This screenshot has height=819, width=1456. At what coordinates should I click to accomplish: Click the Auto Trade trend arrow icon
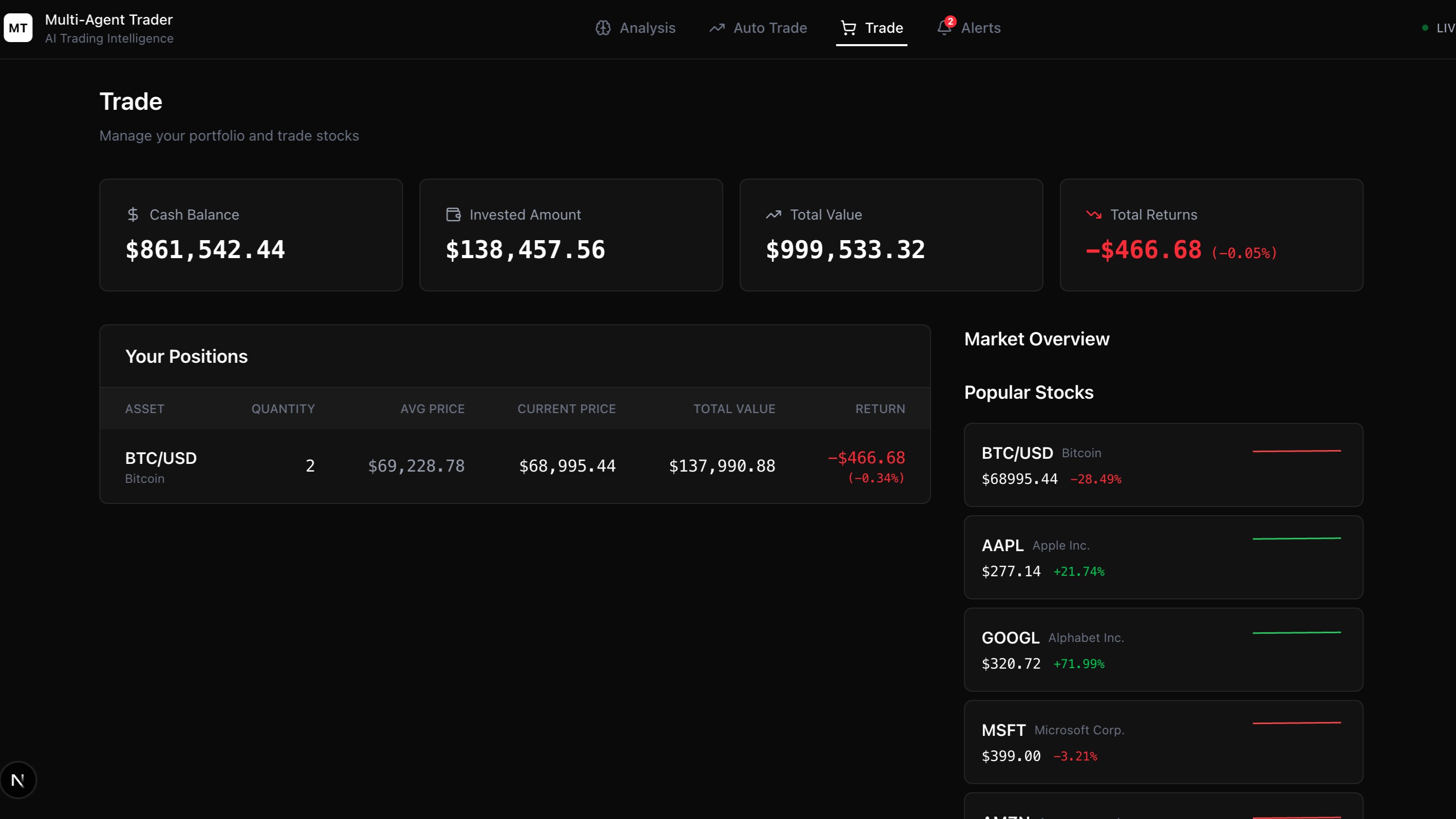tap(716, 28)
